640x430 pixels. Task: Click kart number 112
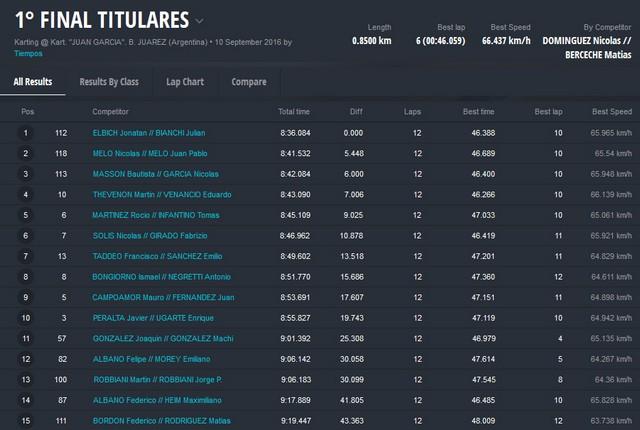(61, 133)
